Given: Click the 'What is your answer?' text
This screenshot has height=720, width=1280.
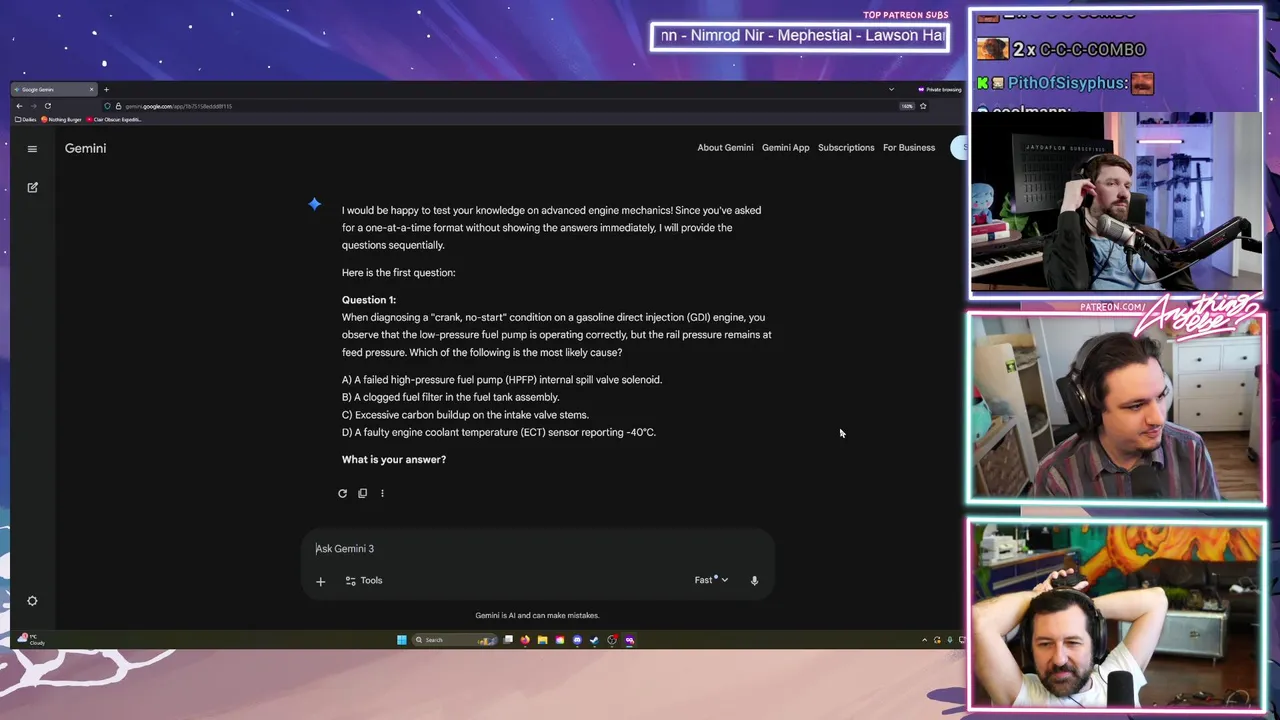Looking at the screenshot, I should (x=394, y=460).
